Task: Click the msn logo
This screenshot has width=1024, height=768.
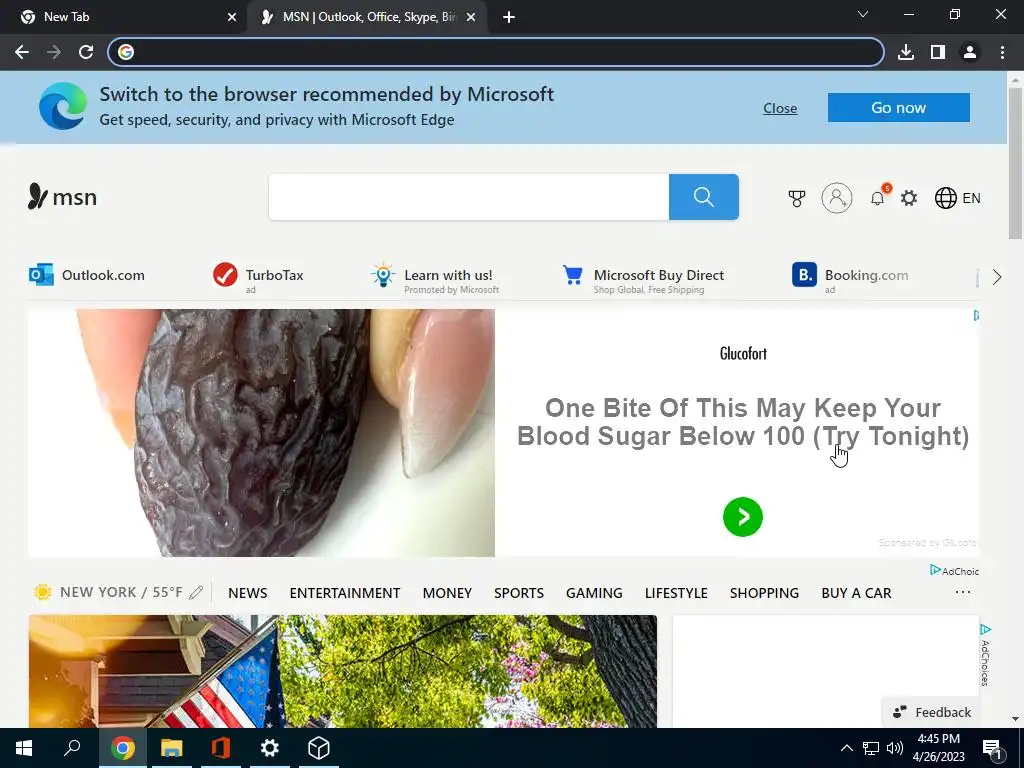Action: point(63,197)
